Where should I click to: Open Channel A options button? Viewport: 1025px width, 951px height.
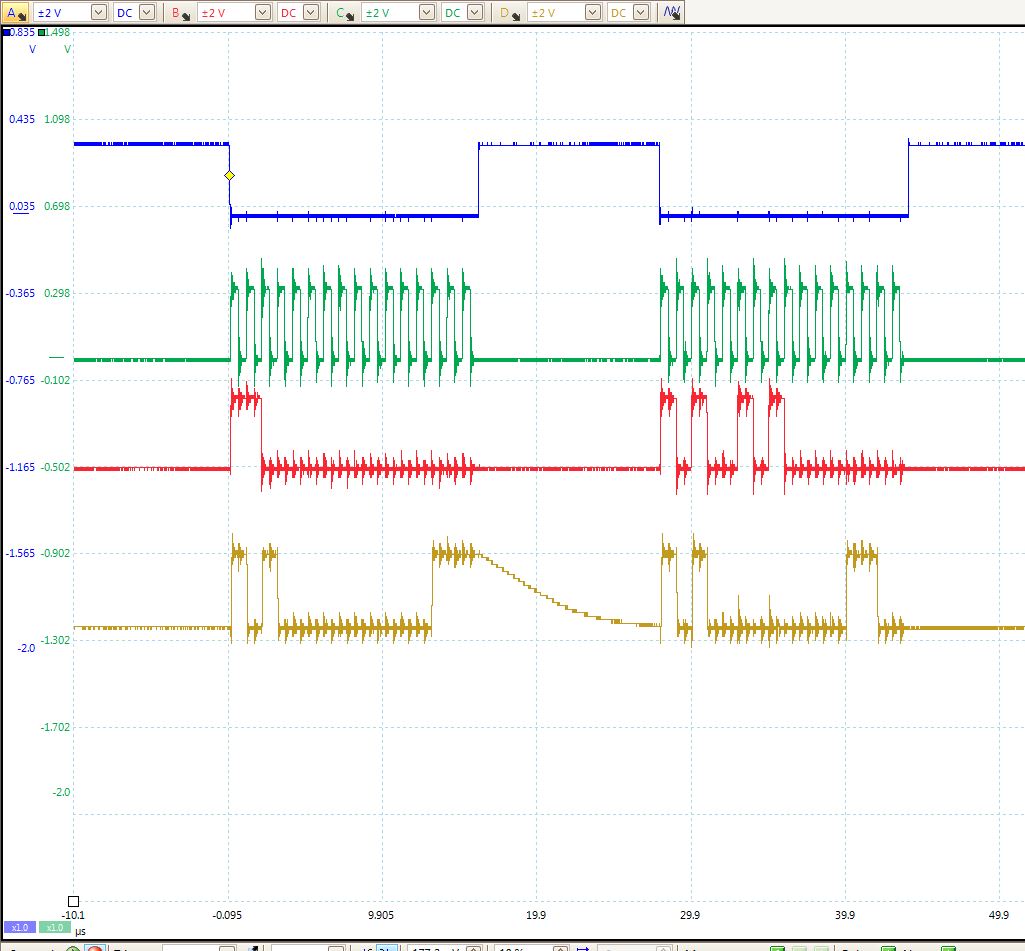[x=16, y=12]
